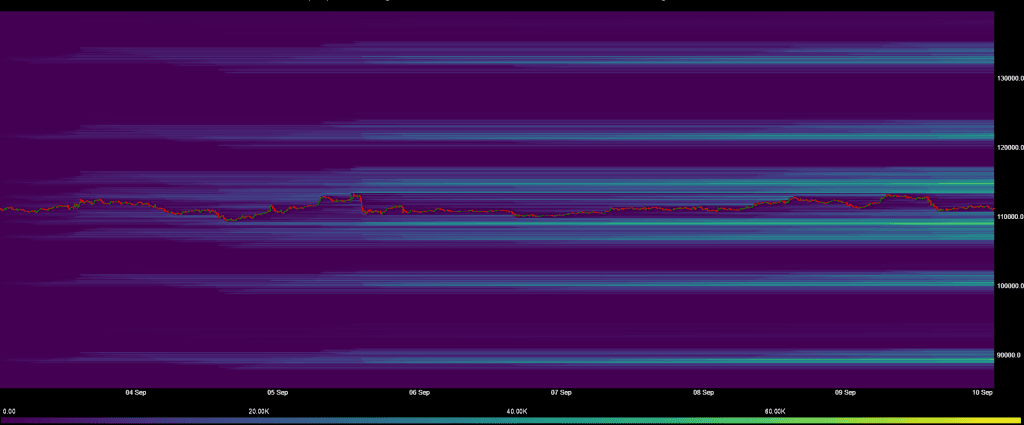
Task: Click the 10 Sep date marker
Action: [x=981, y=393]
